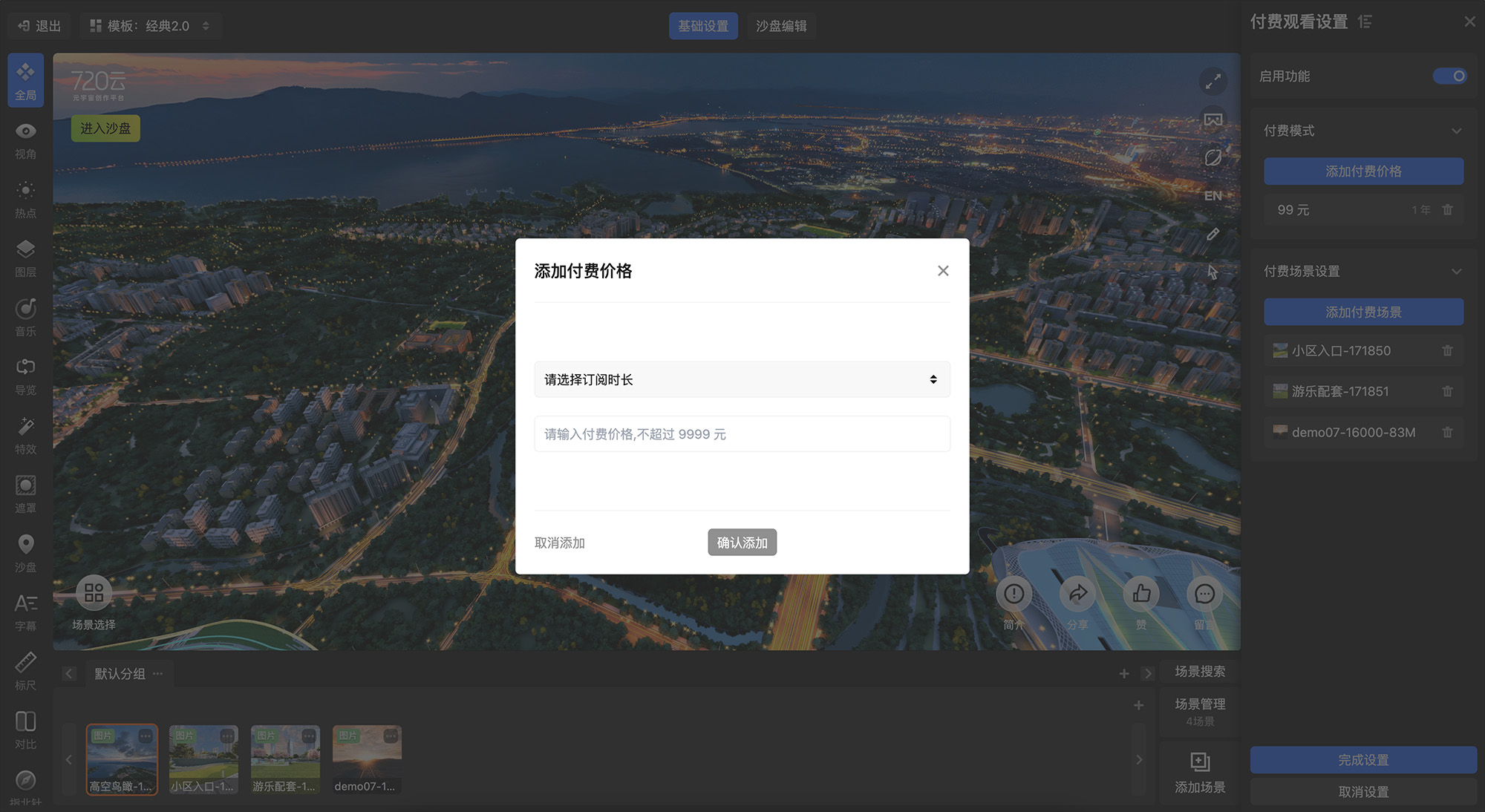Remove 游乐配套-171851 from paid scenes
The height and width of the screenshot is (812, 1485).
tap(1447, 391)
